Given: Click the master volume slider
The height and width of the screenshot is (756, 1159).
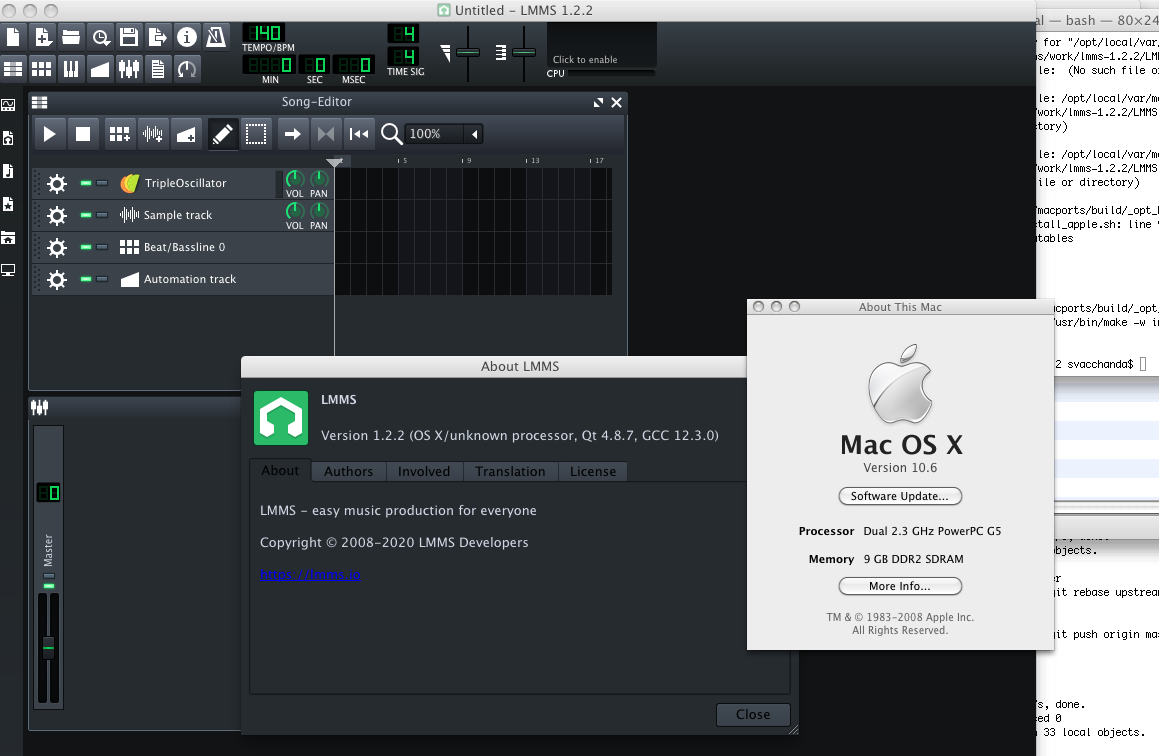Looking at the screenshot, I should click(47, 649).
